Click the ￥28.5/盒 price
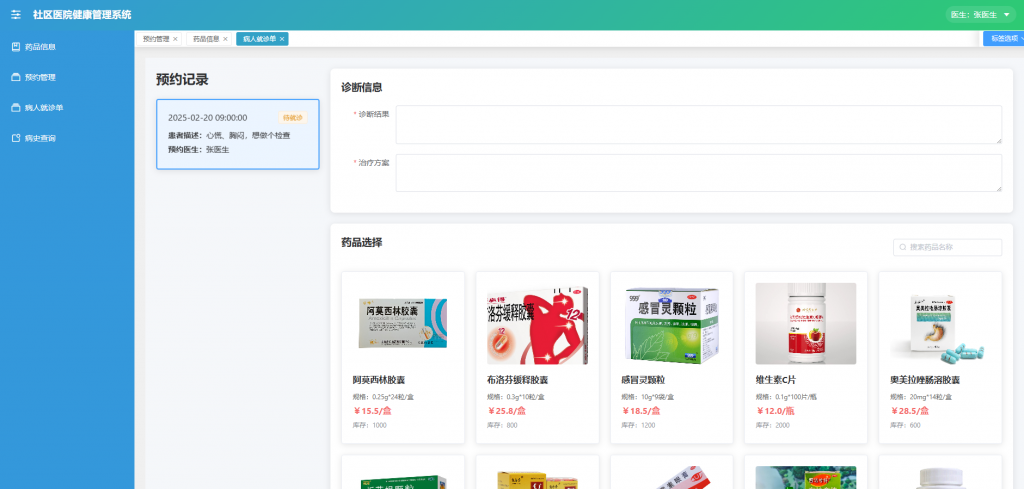 point(910,411)
